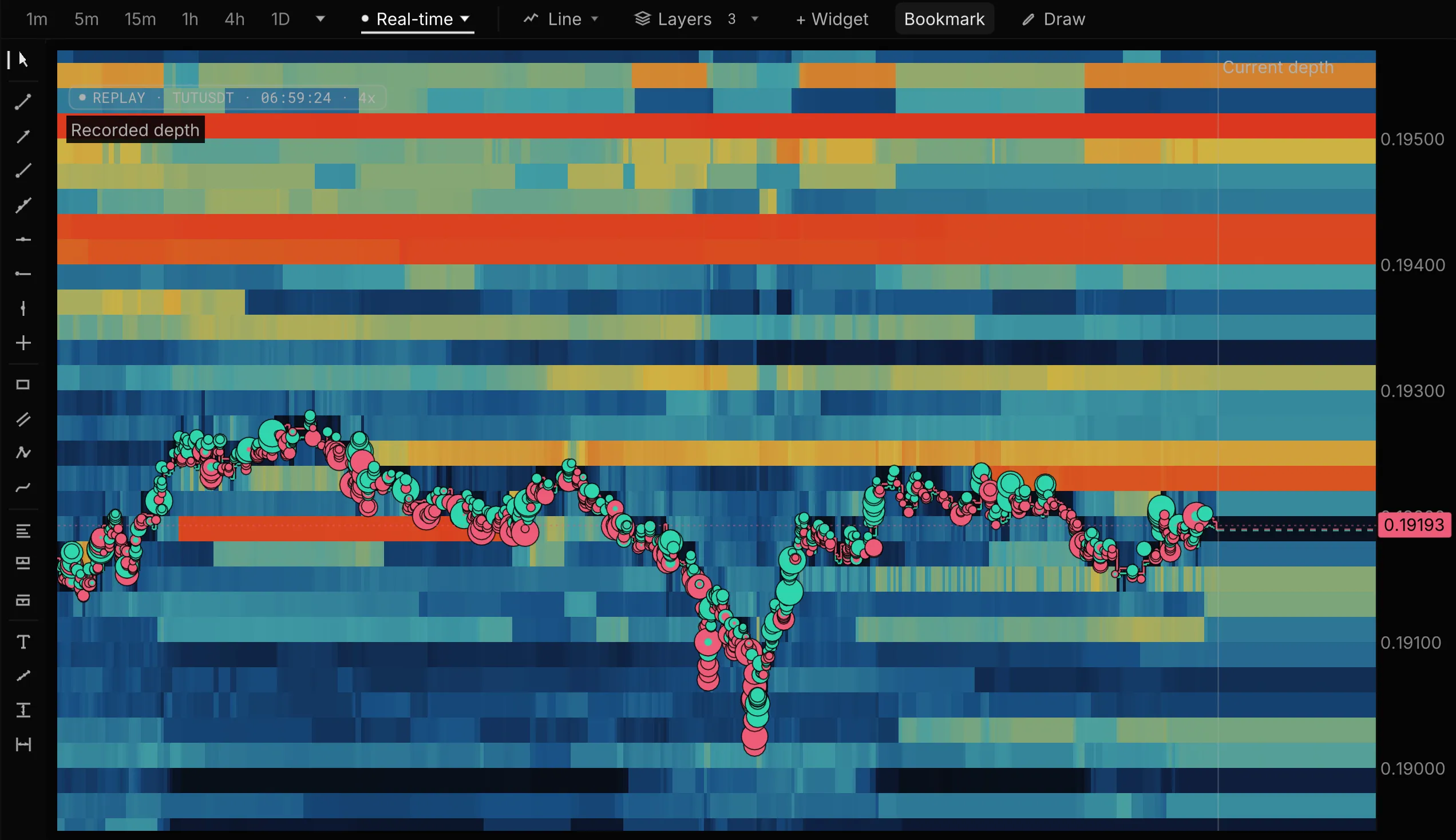This screenshot has width=1456, height=840.
Task: Click the Bookmark button
Action: pyautogui.click(x=944, y=19)
